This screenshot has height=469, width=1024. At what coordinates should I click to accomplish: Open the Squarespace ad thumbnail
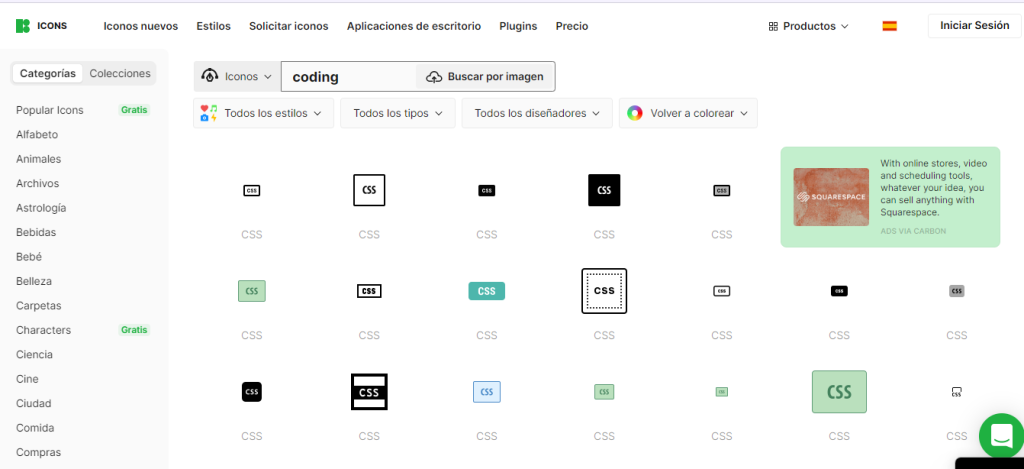[831, 197]
